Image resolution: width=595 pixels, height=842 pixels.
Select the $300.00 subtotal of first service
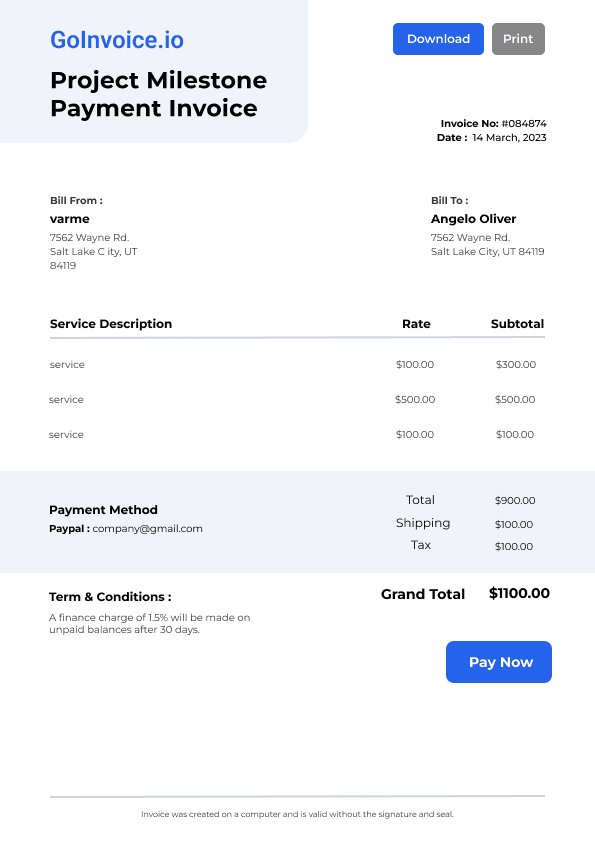pyautogui.click(x=516, y=365)
